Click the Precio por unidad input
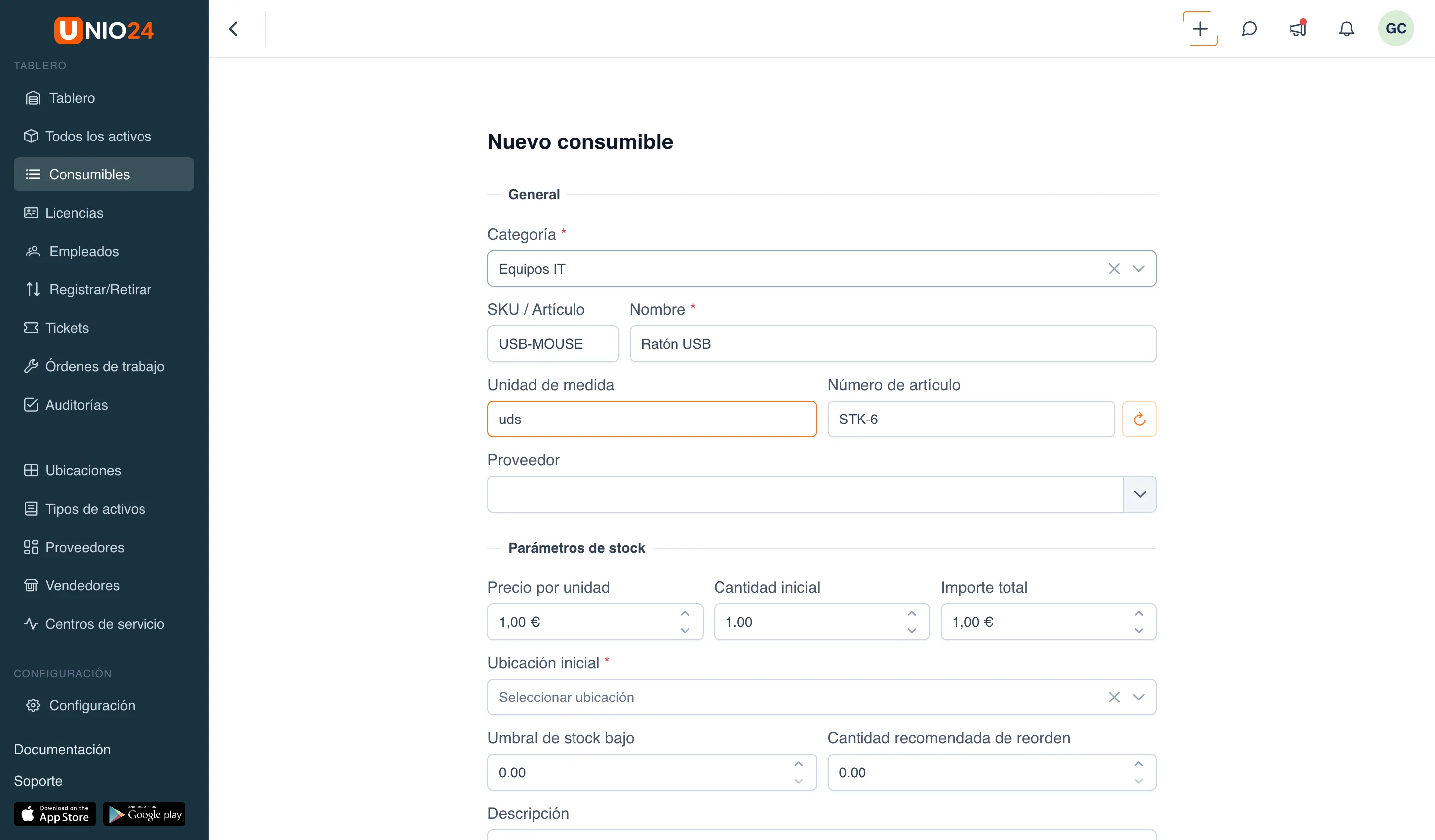1435x840 pixels. click(x=595, y=622)
